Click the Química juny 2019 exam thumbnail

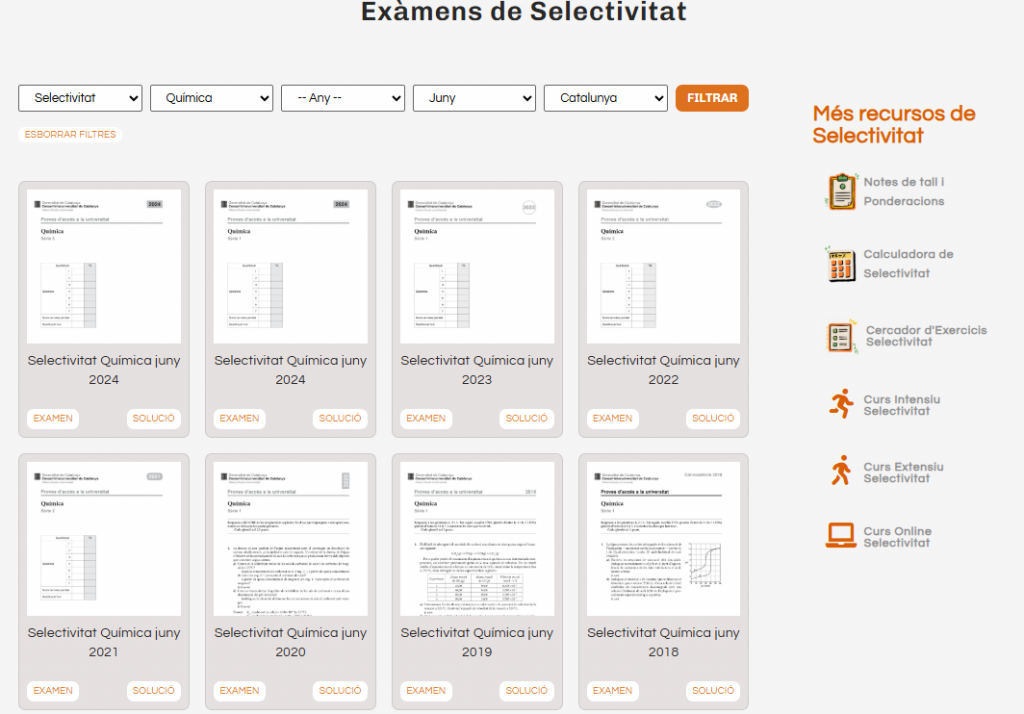pos(477,538)
